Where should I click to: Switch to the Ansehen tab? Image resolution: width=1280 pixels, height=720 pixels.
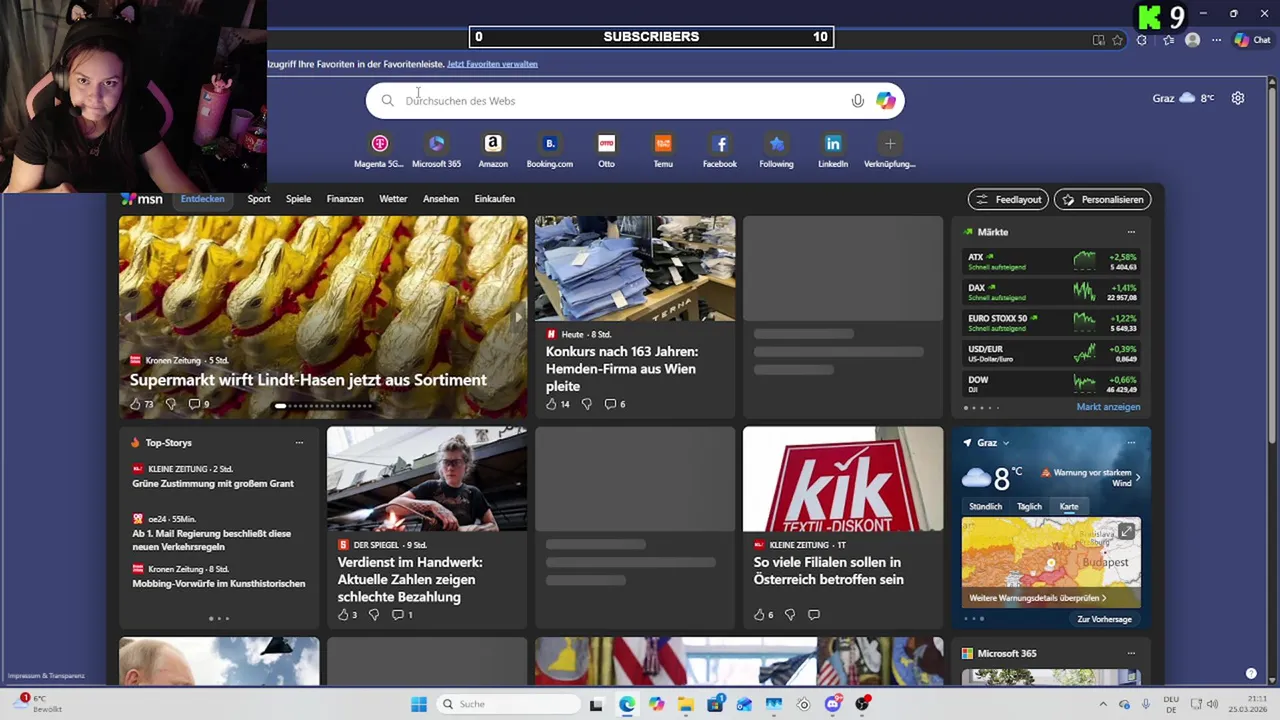click(441, 199)
